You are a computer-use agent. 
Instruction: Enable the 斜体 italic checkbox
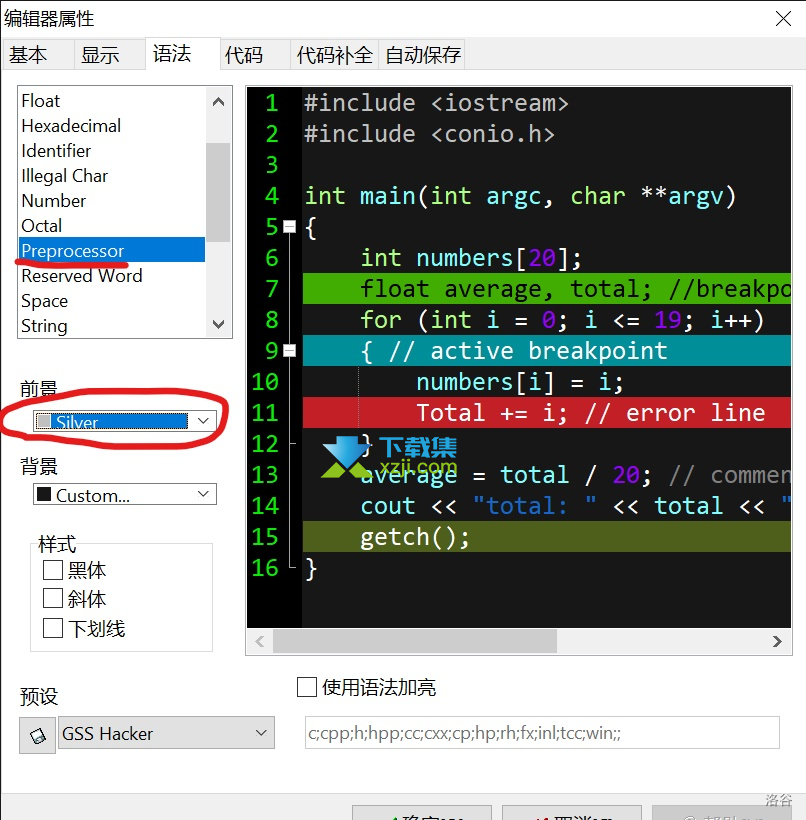[53, 598]
